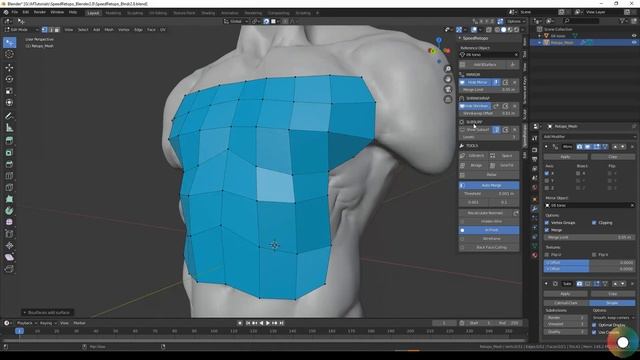This screenshot has height=360, width=640.
Task: Select the Smooth tool
Action: coord(9,222)
